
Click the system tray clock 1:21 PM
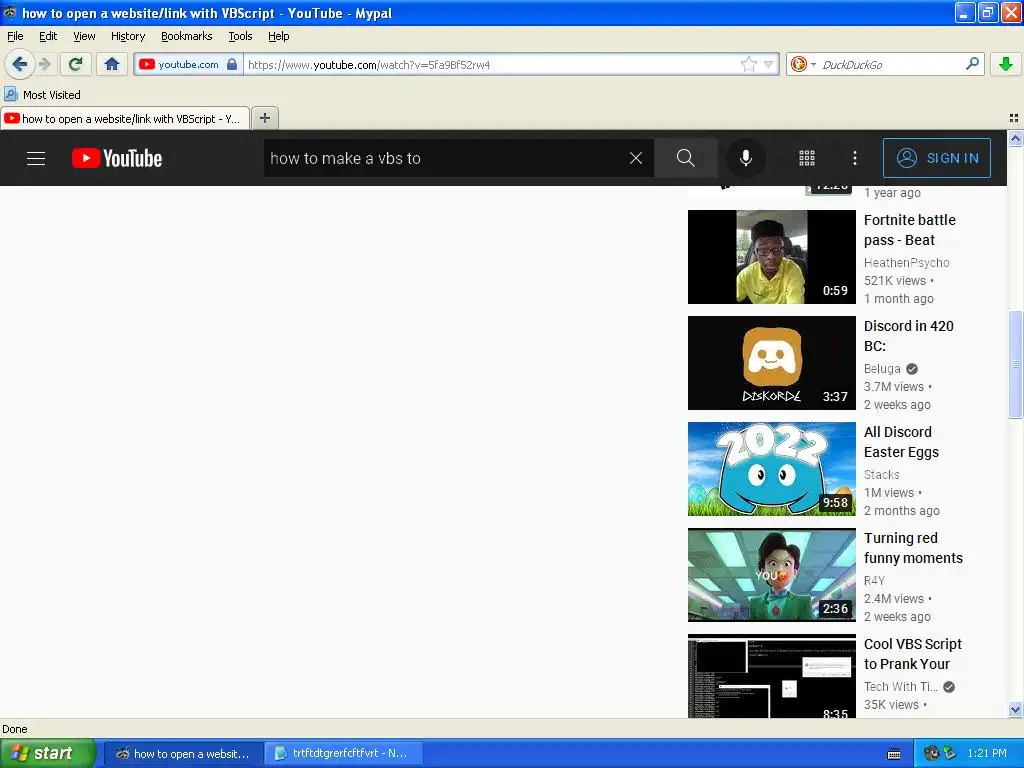click(987, 753)
